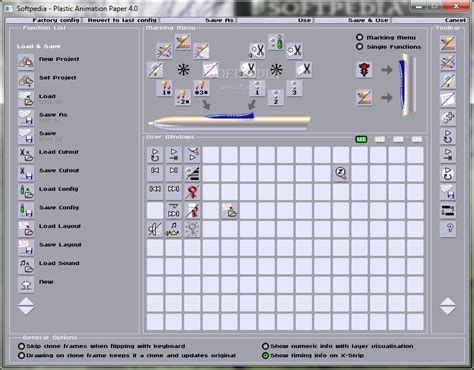Toggle Show timing info on X-Strip
The height and width of the screenshot is (370, 474).
(x=265, y=355)
